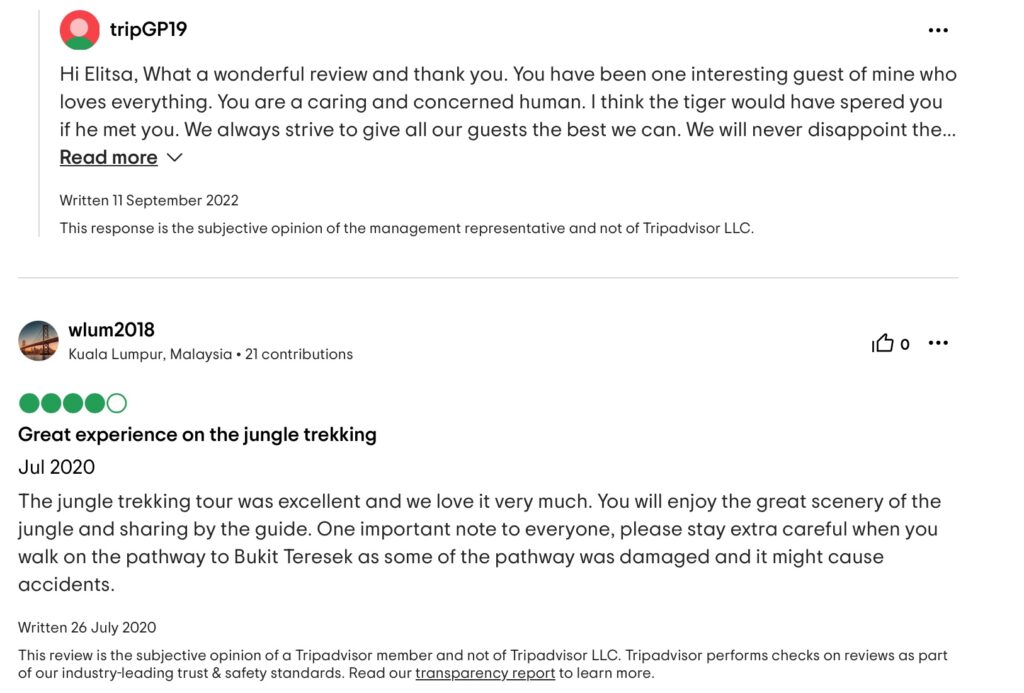Image resolution: width=1024 pixels, height=693 pixels.
Task: Click the helpful vote count of 0
Action: (904, 344)
